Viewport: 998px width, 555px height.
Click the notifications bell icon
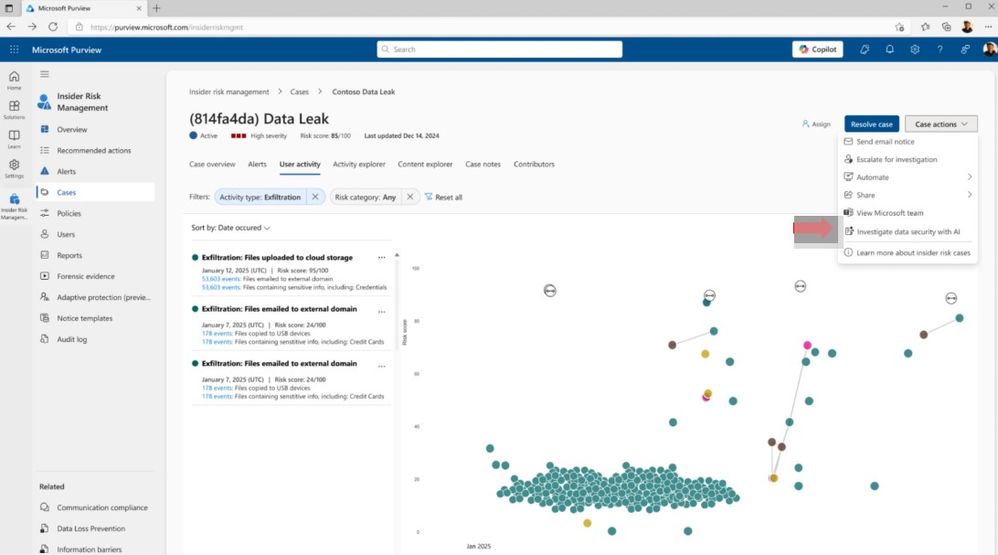pyautogui.click(x=889, y=49)
